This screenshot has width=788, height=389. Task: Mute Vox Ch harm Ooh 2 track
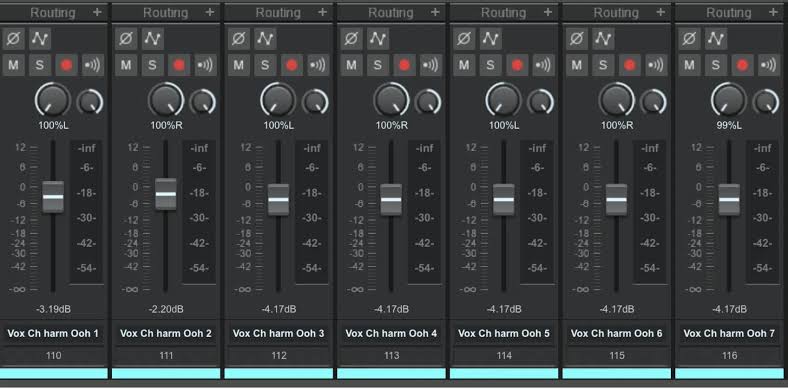click(x=126, y=65)
